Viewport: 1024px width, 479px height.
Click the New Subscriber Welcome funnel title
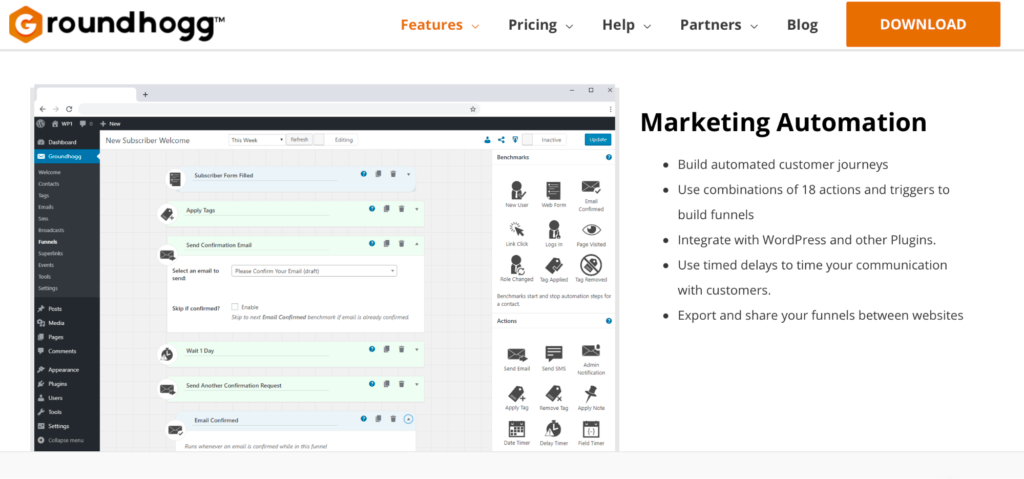148,140
